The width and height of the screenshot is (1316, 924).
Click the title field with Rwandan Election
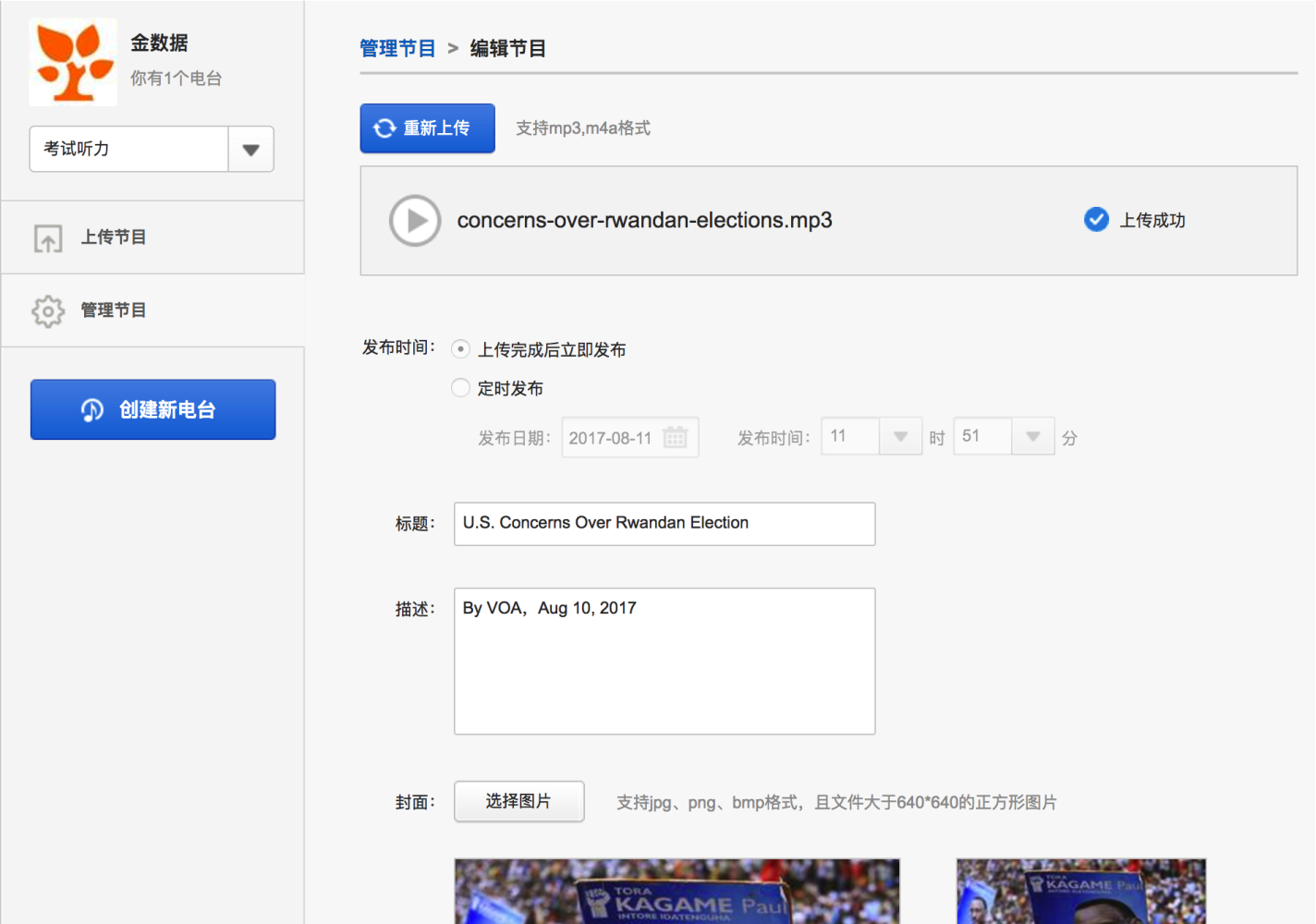(664, 523)
